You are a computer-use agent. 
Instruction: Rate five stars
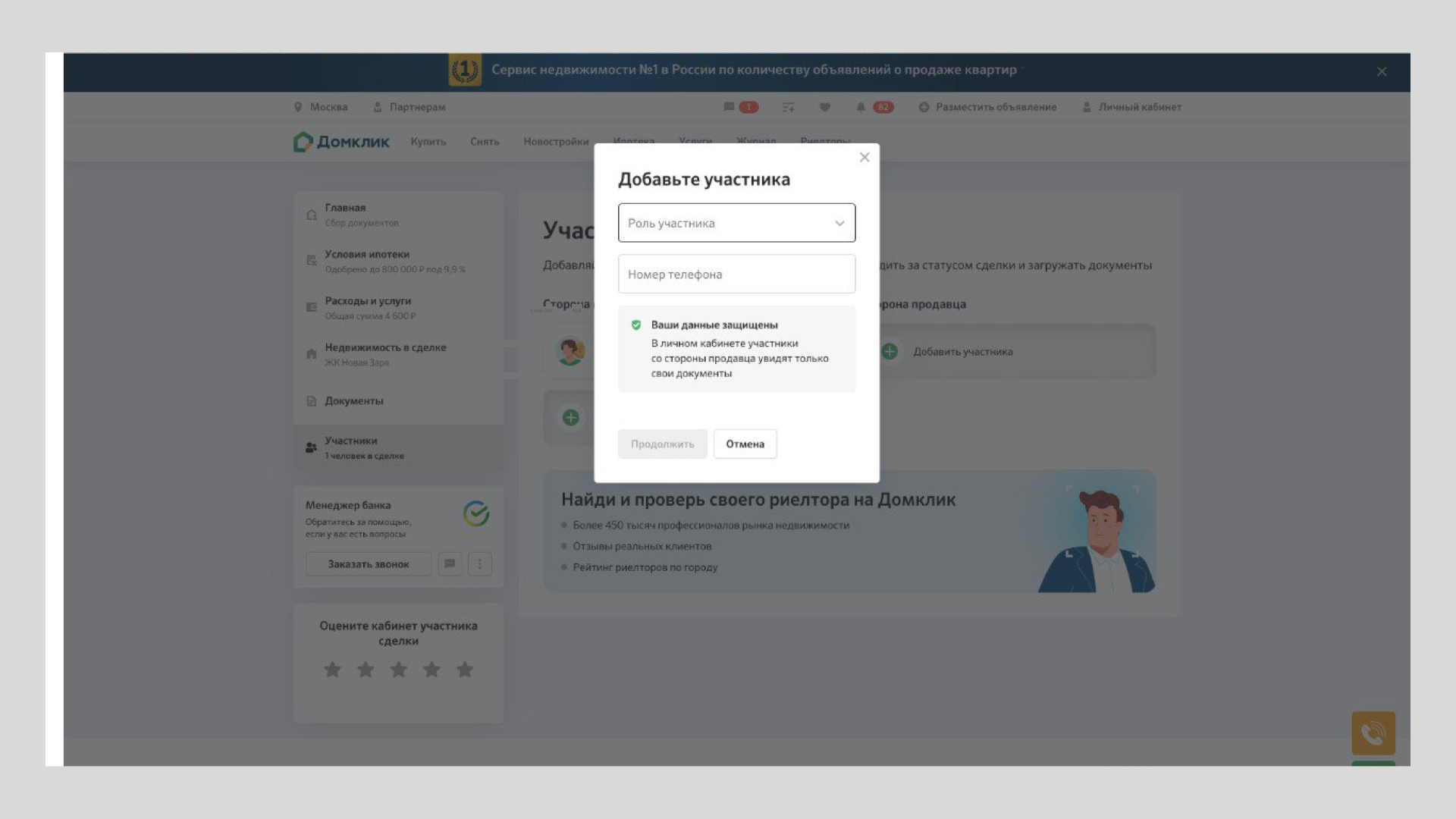[465, 670]
